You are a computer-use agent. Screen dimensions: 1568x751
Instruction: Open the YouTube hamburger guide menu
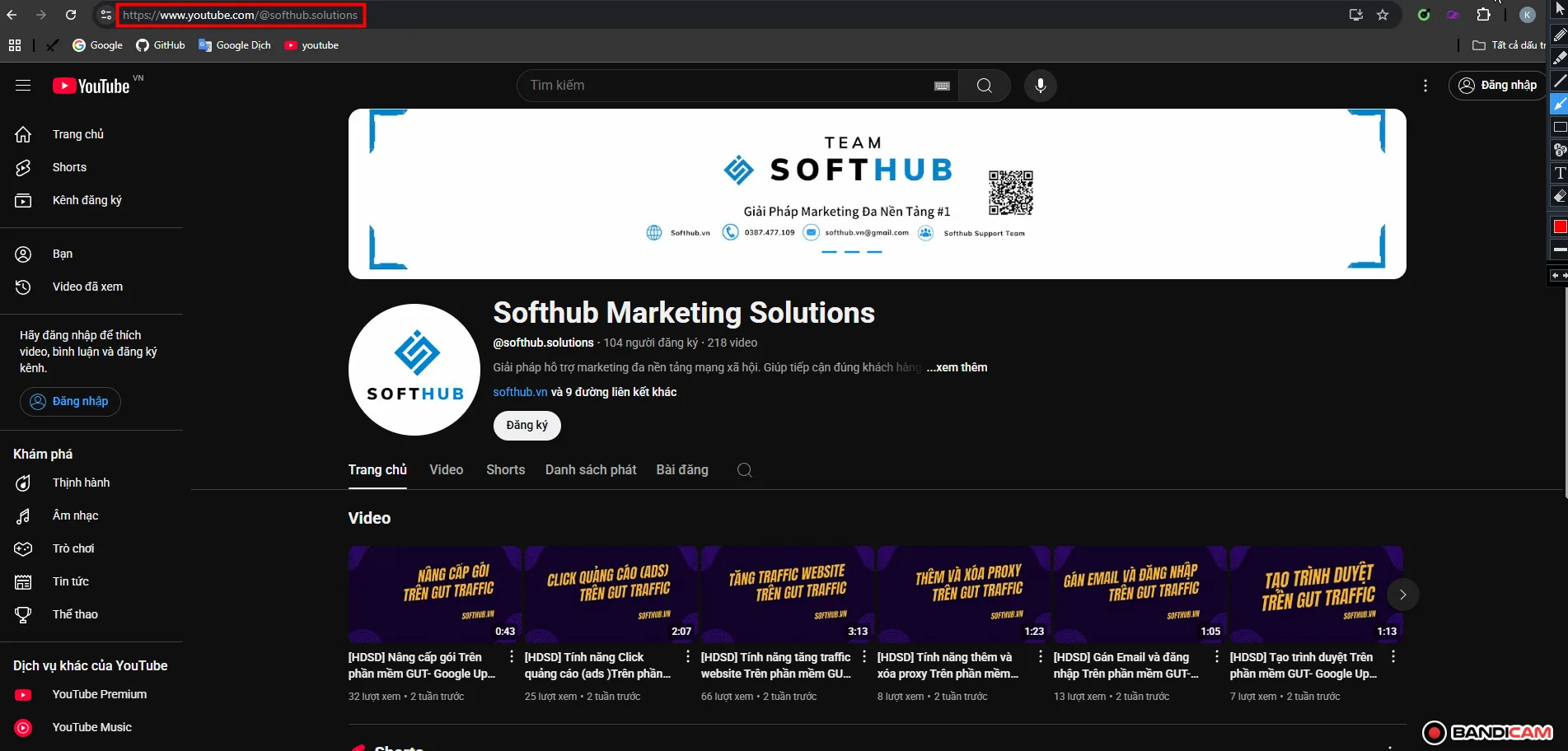(23, 86)
